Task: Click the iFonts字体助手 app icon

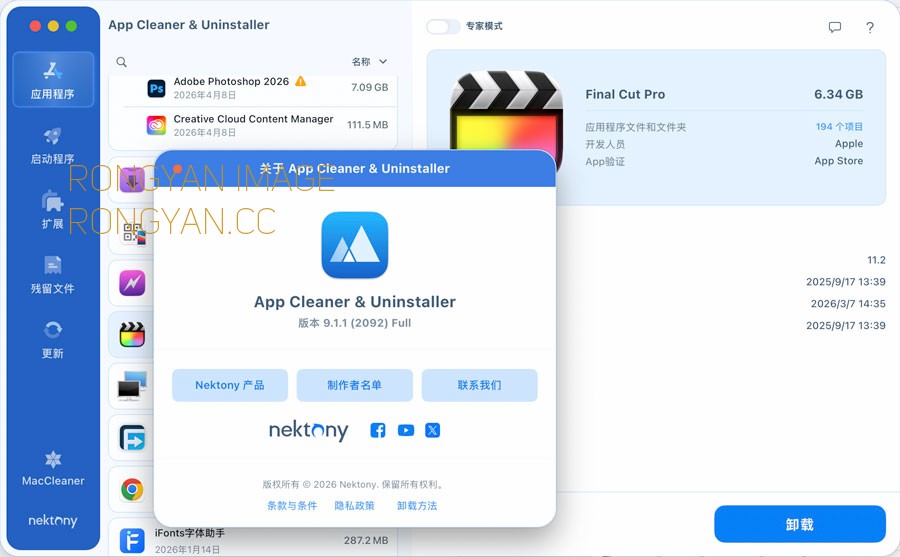Action: pos(132,541)
